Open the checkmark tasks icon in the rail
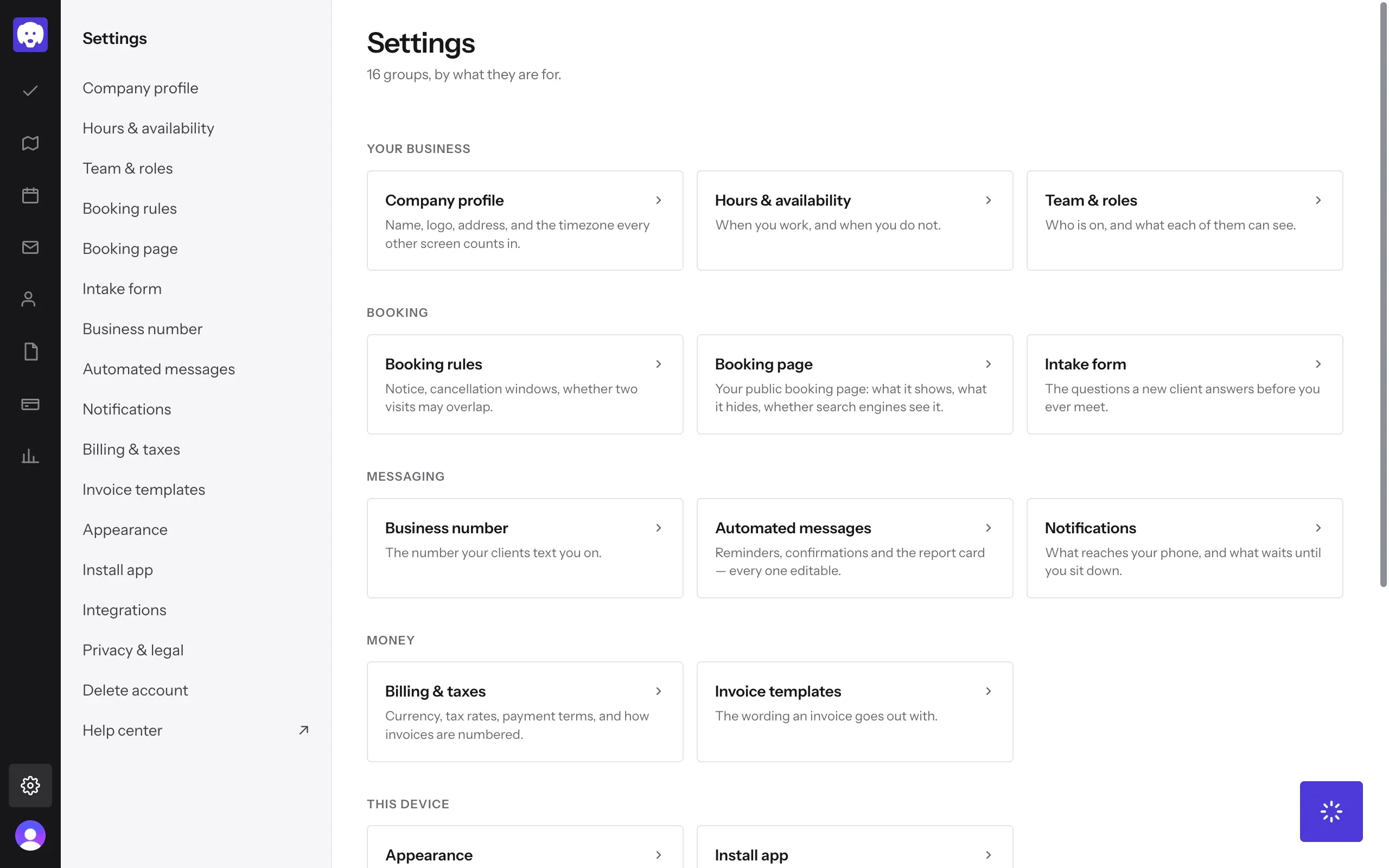Image resolution: width=1389 pixels, height=868 pixels. tap(30, 91)
